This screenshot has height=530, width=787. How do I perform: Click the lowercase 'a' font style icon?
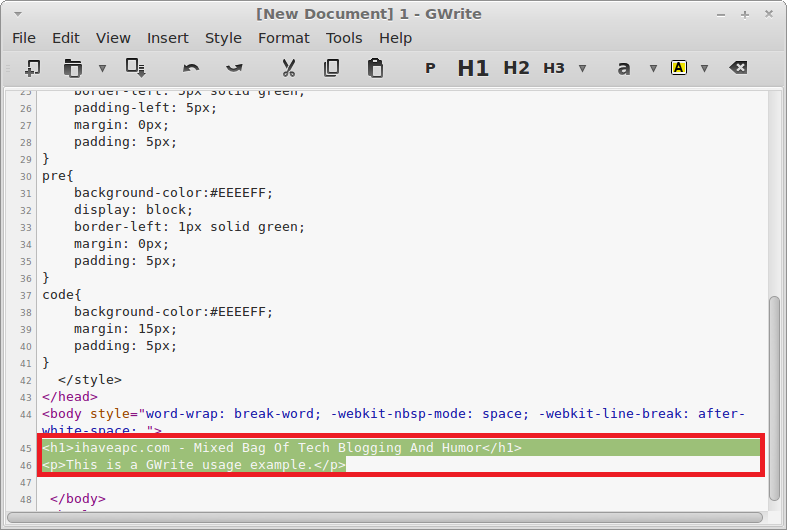coord(623,68)
